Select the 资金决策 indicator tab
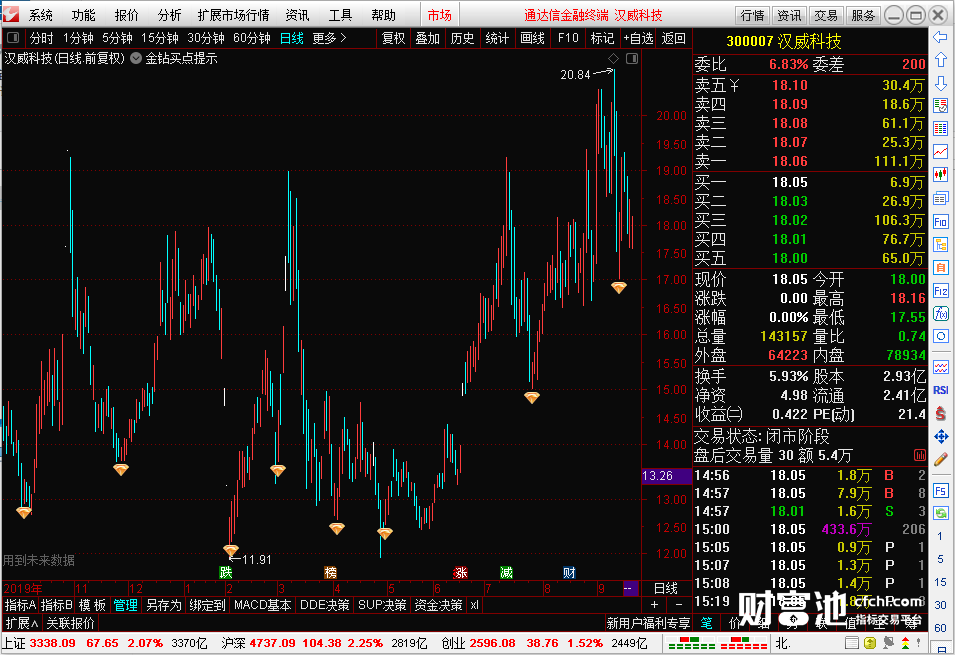The image size is (955, 655). click(439, 605)
